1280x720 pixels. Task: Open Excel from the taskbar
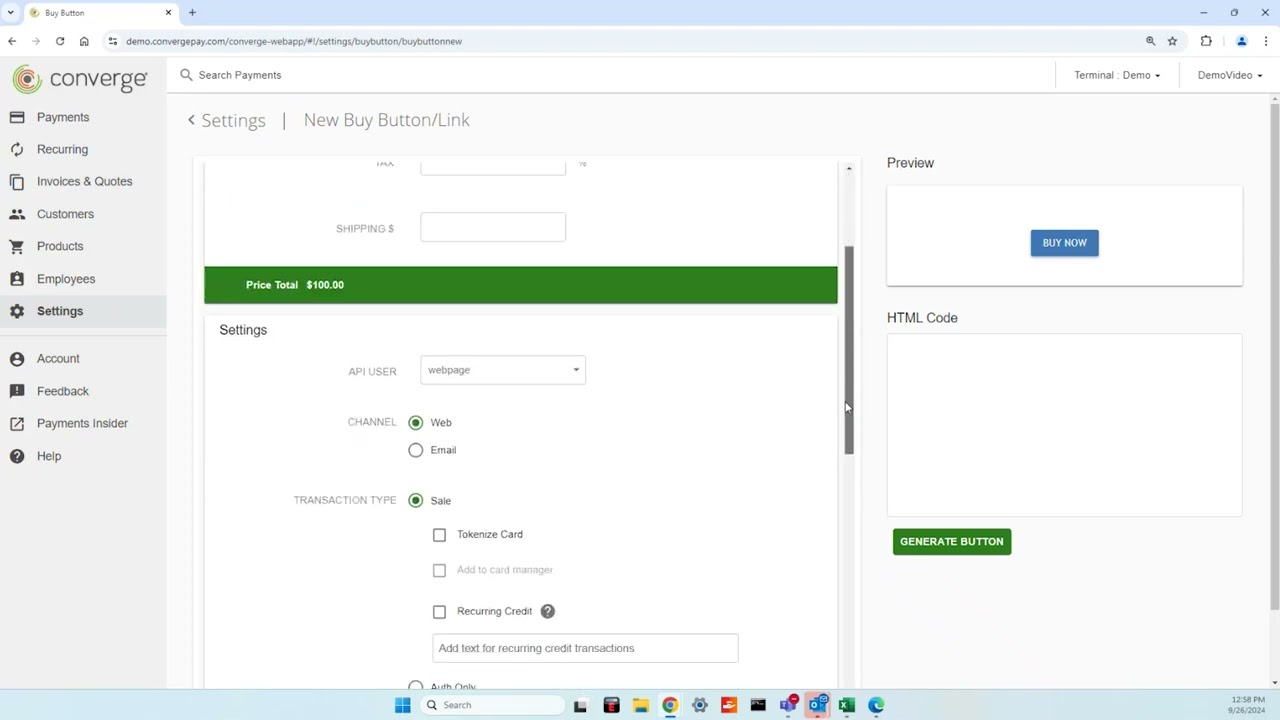[x=847, y=705]
